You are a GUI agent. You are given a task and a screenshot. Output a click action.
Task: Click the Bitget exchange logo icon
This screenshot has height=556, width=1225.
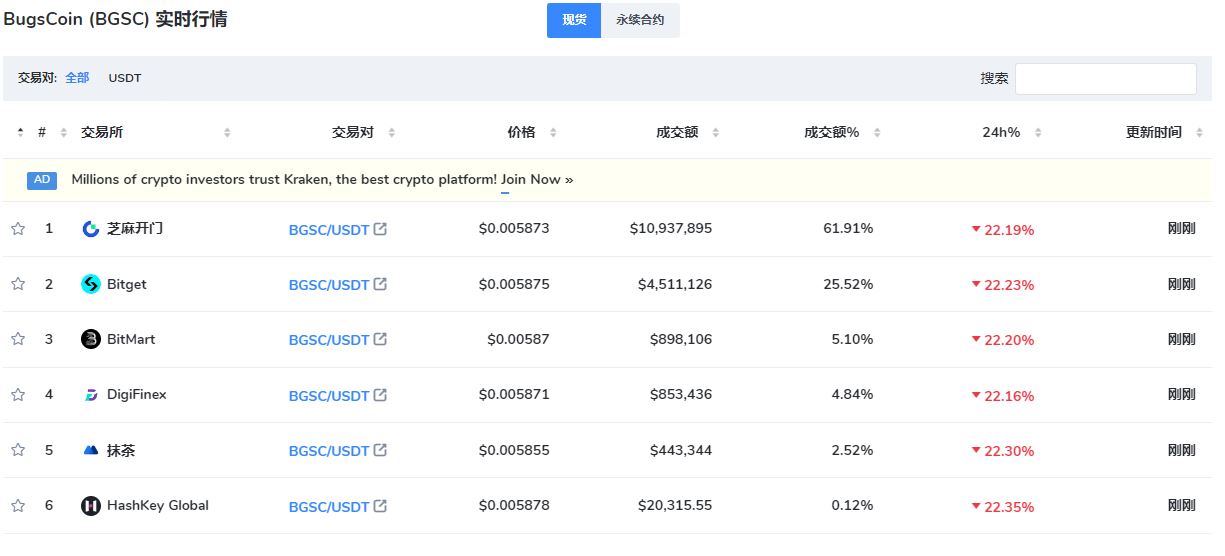click(x=91, y=284)
